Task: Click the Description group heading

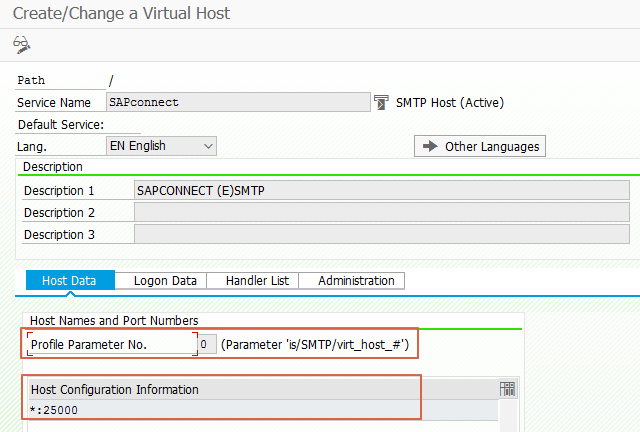Action: tap(53, 167)
